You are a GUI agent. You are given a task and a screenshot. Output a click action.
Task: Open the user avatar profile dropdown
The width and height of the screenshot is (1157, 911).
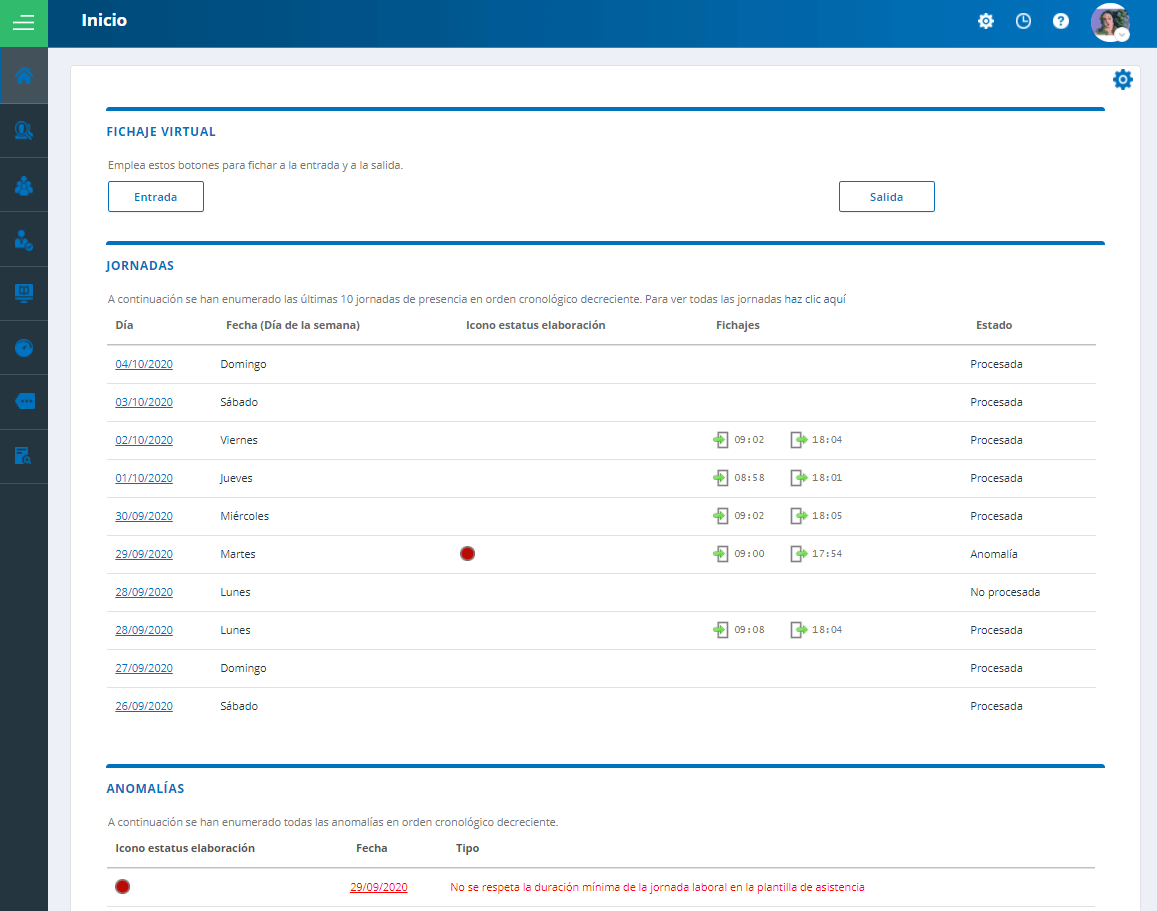click(x=1111, y=22)
